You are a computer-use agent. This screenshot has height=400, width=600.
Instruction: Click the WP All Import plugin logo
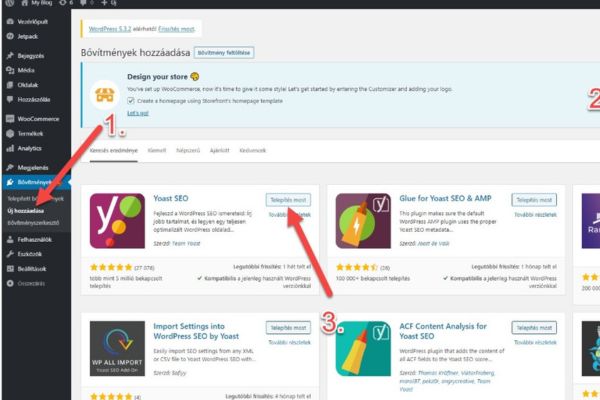117,348
